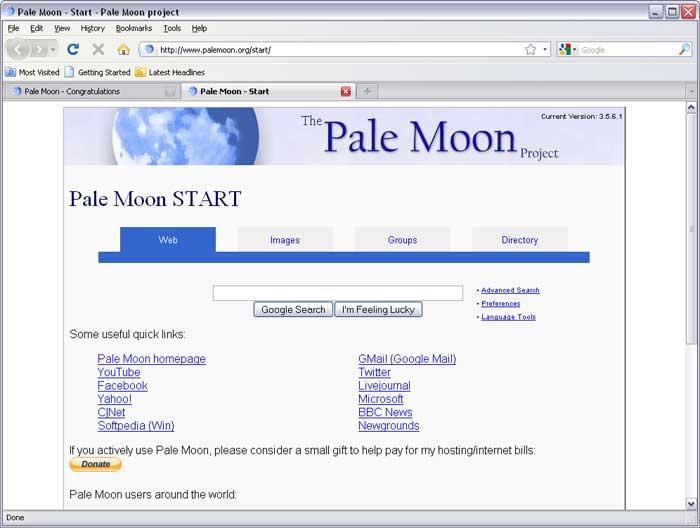Viewport: 700px width, 528px height.
Task: Switch to Pale Moon - Congratulations tab
Action: (x=92, y=91)
